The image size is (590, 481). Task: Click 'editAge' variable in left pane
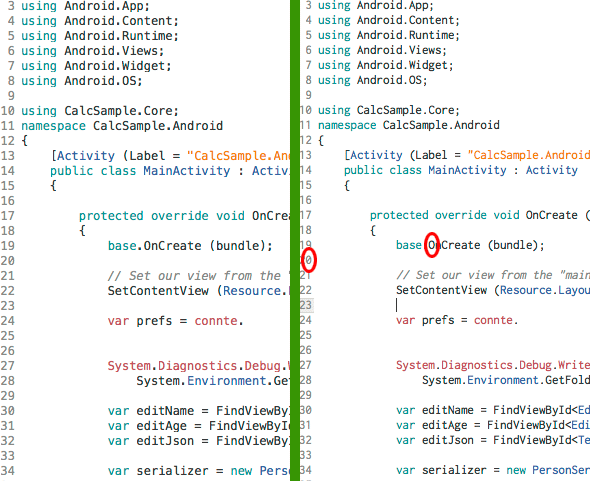(x=161, y=426)
